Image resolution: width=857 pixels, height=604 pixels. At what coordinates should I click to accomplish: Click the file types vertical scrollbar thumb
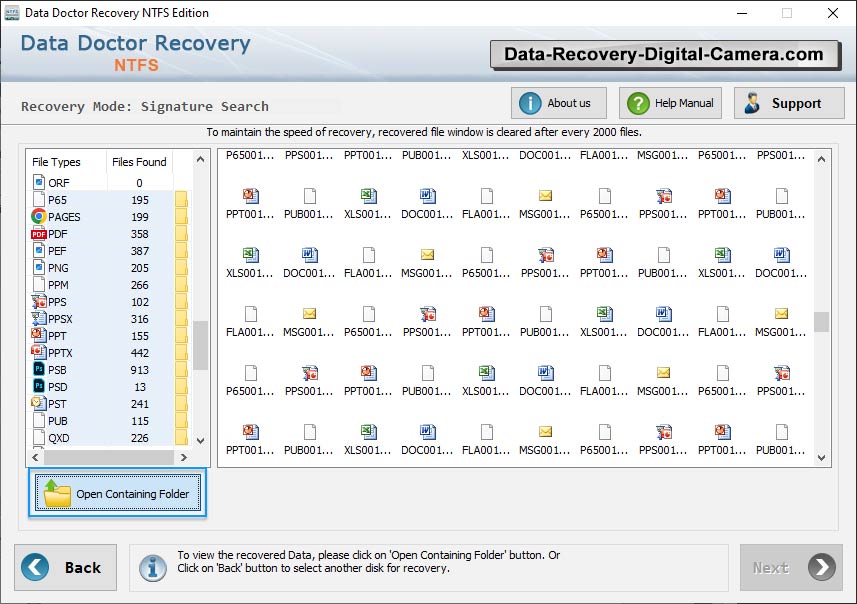click(201, 345)
